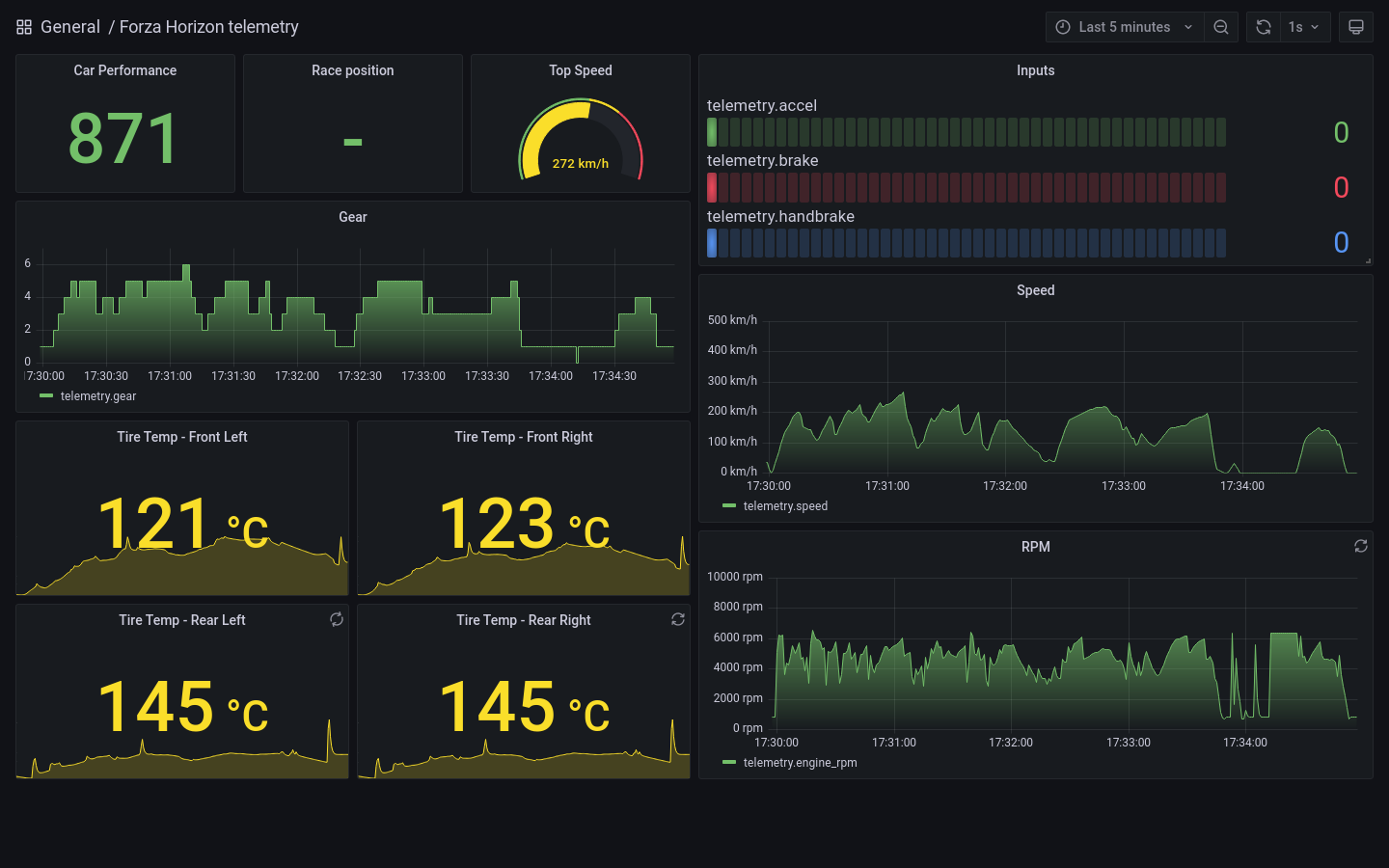Open the Last 5 minutes time picker
Image resolution: width=1389 pixels, height=868 pixels.
tap(1125, 27)
